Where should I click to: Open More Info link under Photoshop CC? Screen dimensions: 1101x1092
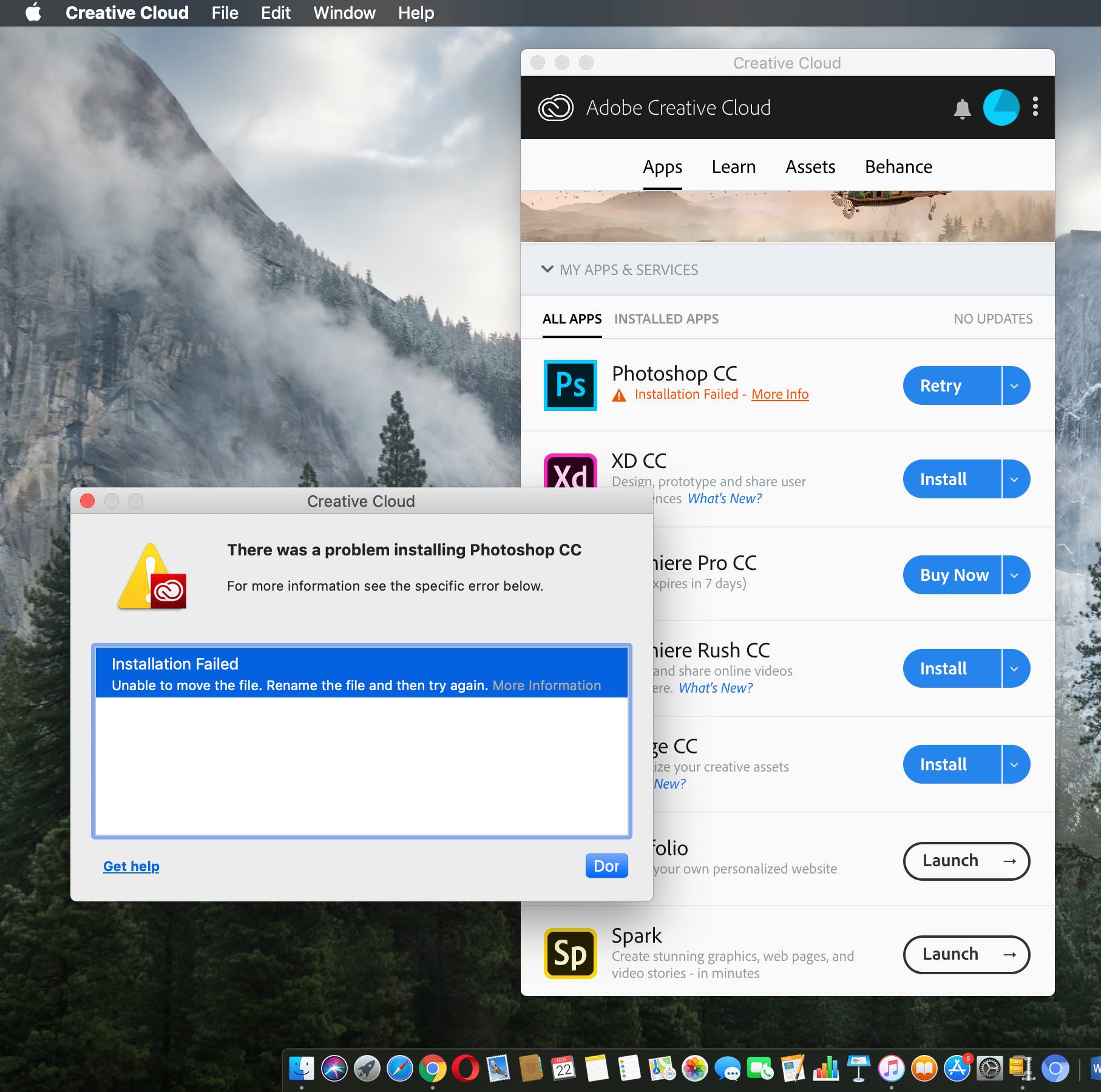click(780, 395)
